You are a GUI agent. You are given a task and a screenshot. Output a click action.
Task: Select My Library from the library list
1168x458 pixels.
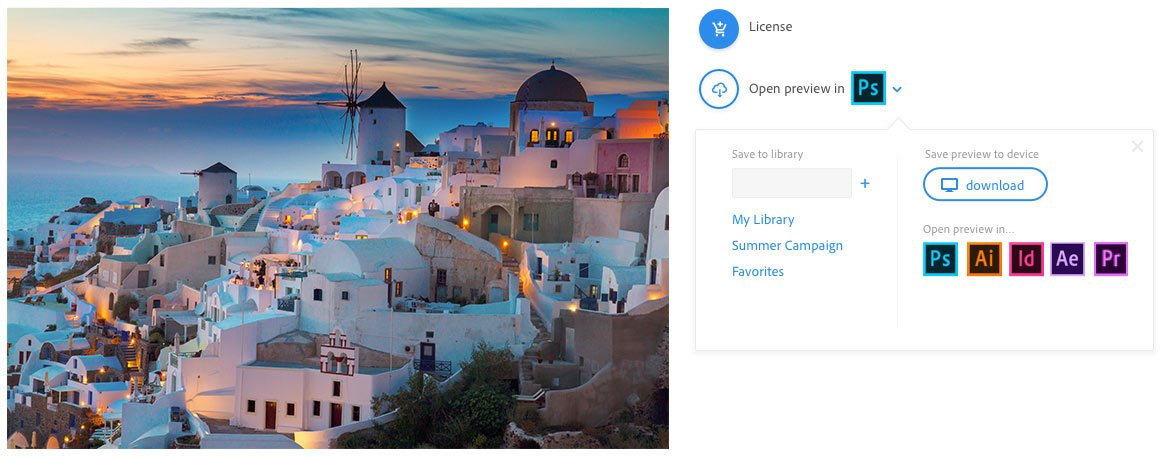pos(763,220)
